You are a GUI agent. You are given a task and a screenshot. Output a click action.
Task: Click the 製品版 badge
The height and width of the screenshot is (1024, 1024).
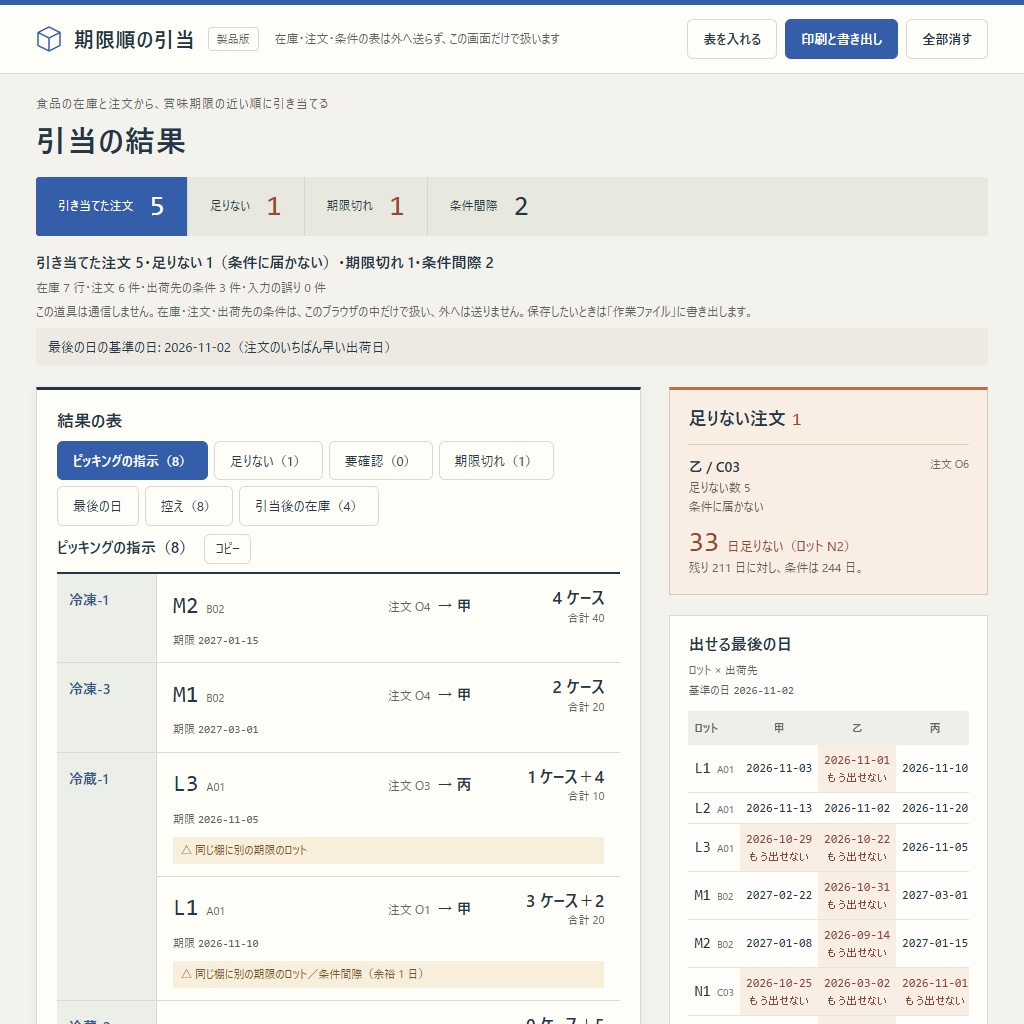click(x=233, y=39)
